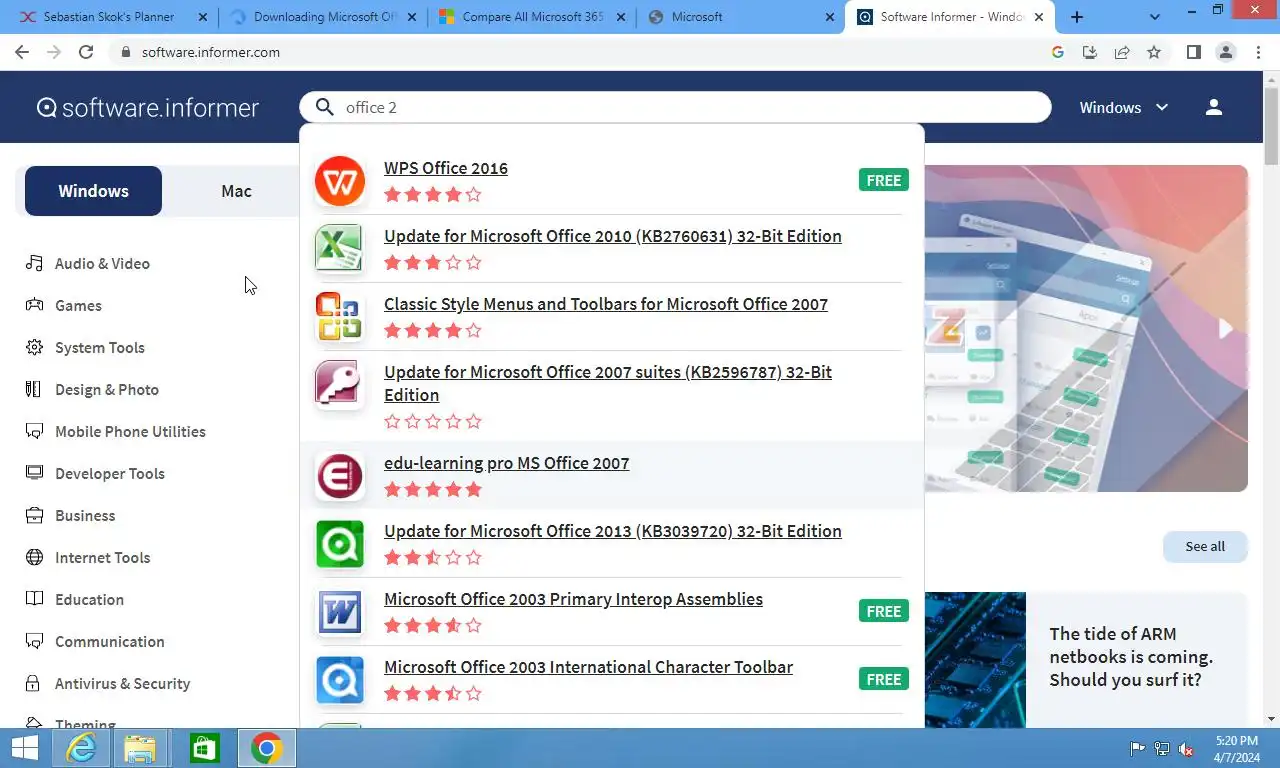
Task: Click the FREE badge for Primary Interop Assemblies
Action: point(884,611)
